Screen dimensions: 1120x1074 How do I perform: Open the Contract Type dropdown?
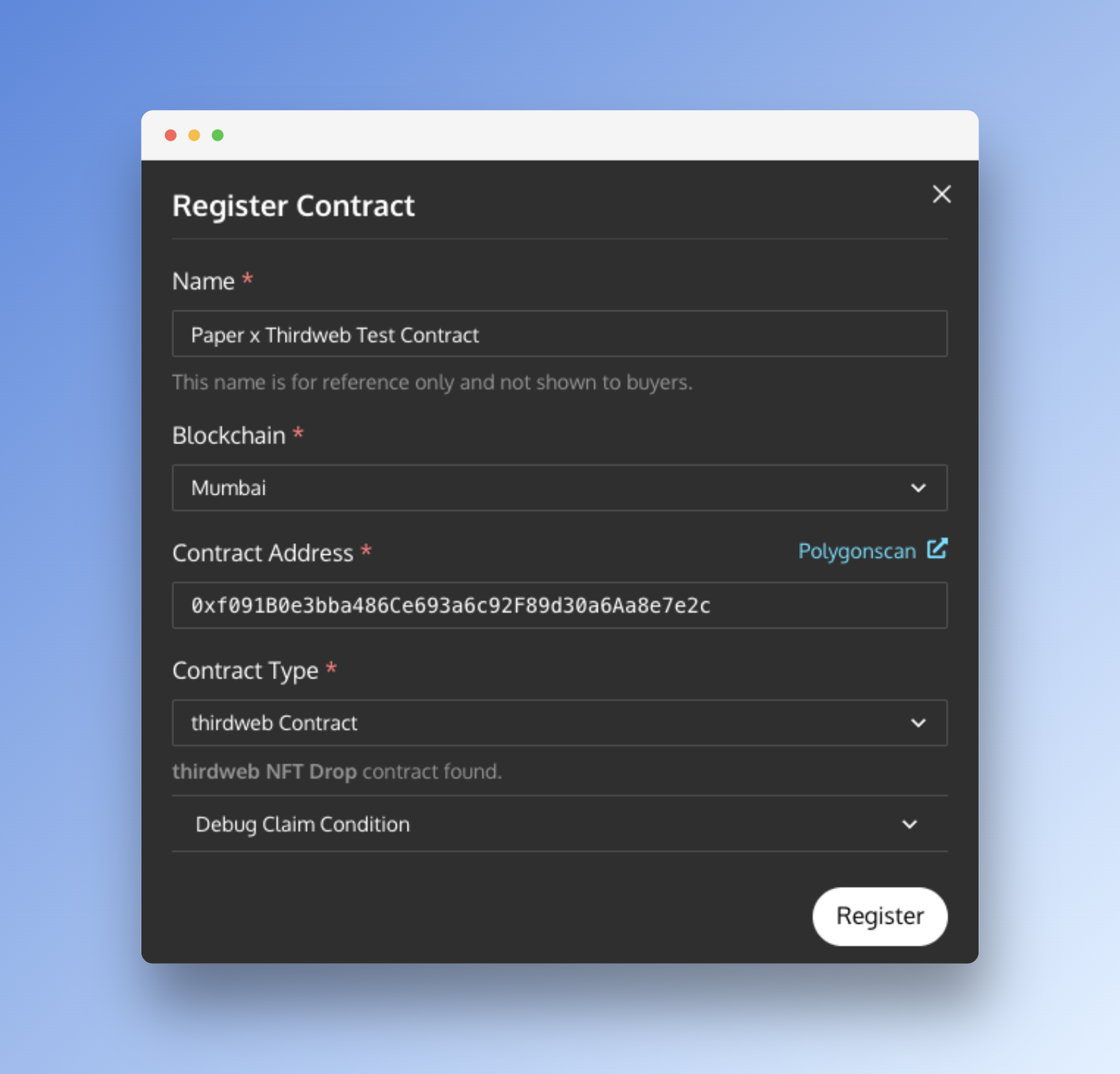tap(559, 723)
